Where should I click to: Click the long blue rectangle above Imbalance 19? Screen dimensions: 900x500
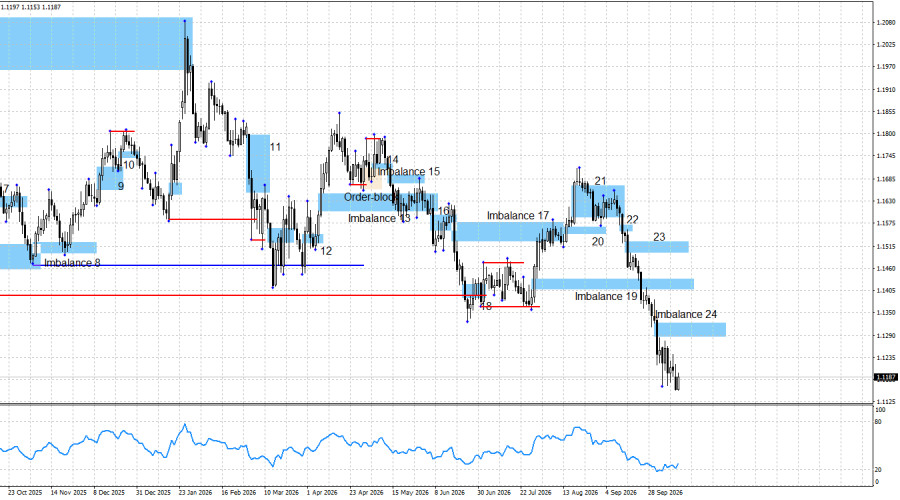[614, 284]
